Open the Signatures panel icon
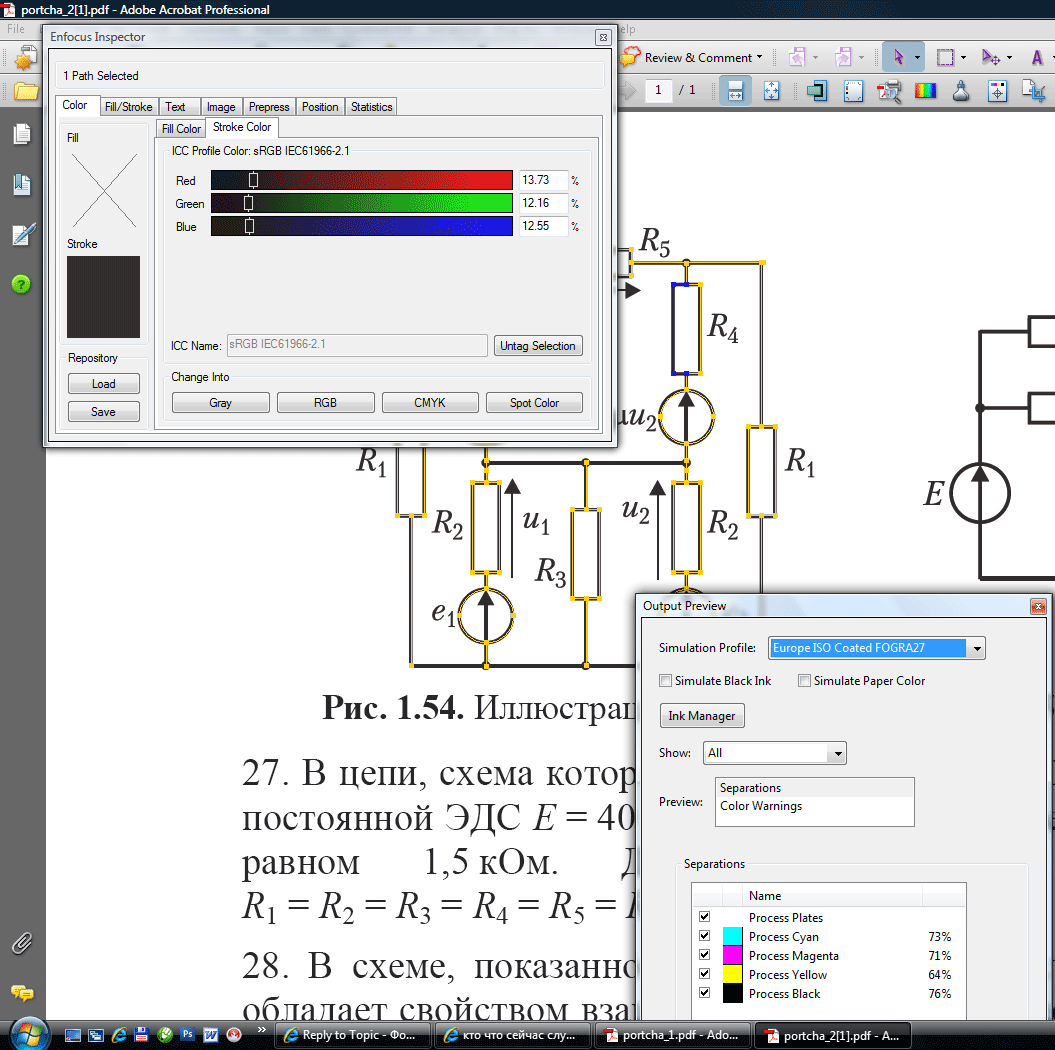1055x1050 pixels. [21, 235]
